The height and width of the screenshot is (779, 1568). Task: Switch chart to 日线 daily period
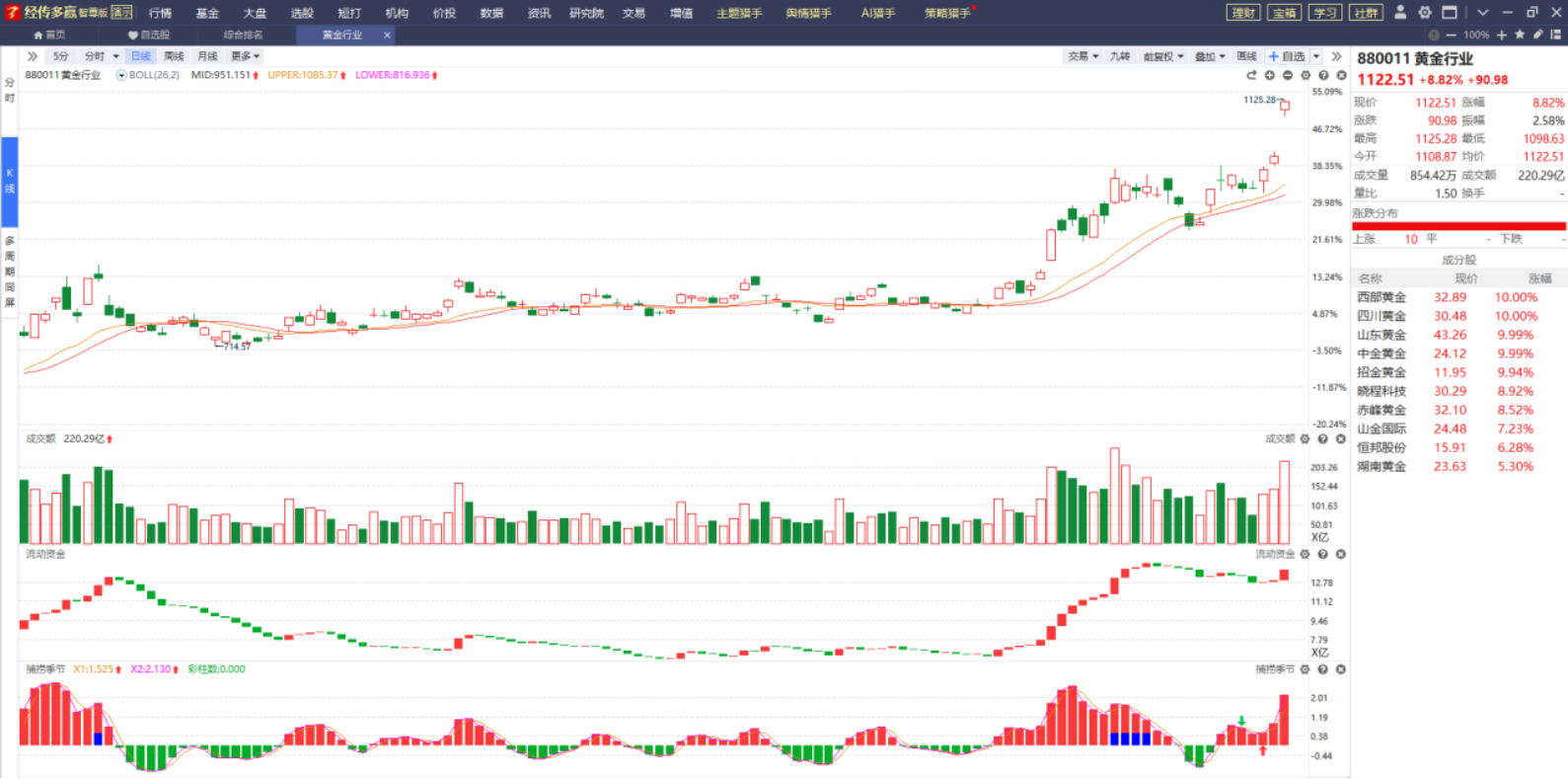(141, 56)
